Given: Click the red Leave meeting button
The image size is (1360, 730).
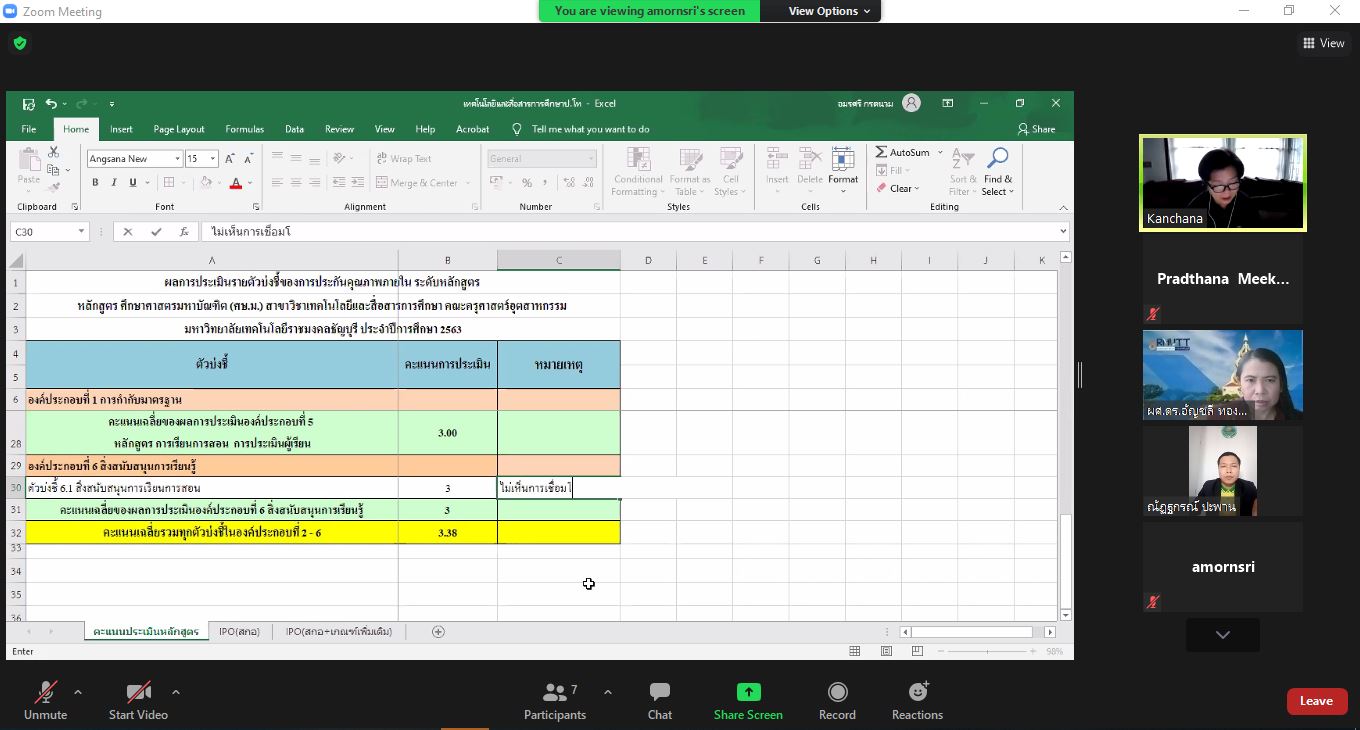Looking at the screenshot, I should click(1316, 701).
